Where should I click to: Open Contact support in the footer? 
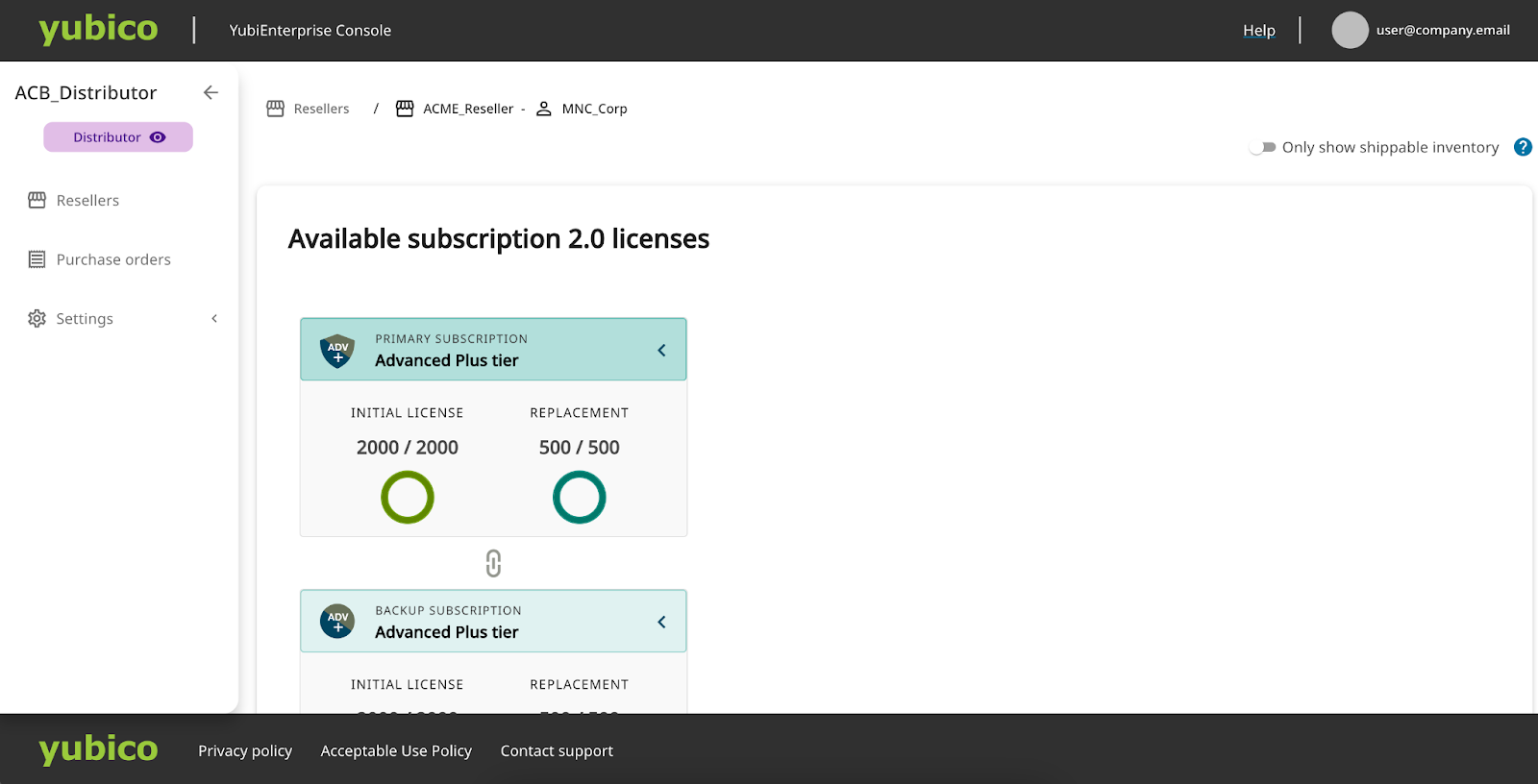pyautogui.click(x=557, y=750)
